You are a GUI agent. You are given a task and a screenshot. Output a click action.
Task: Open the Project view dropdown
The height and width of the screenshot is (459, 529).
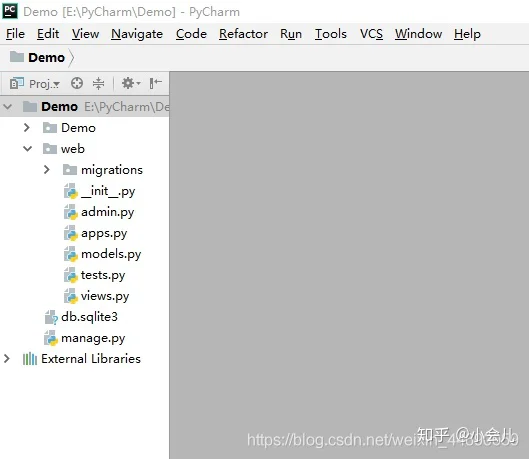(35, 83)
